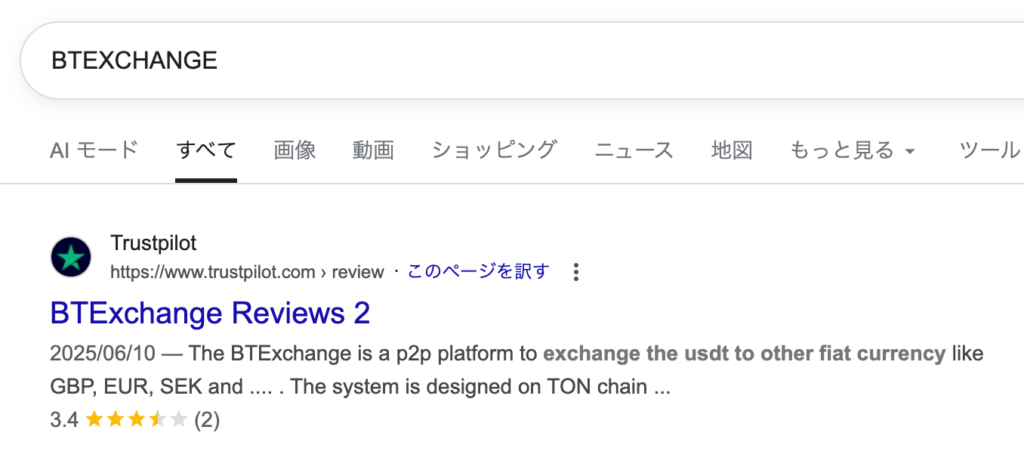
Task: Click the このページを訳す translate link
Action: [x=478, y=272]
